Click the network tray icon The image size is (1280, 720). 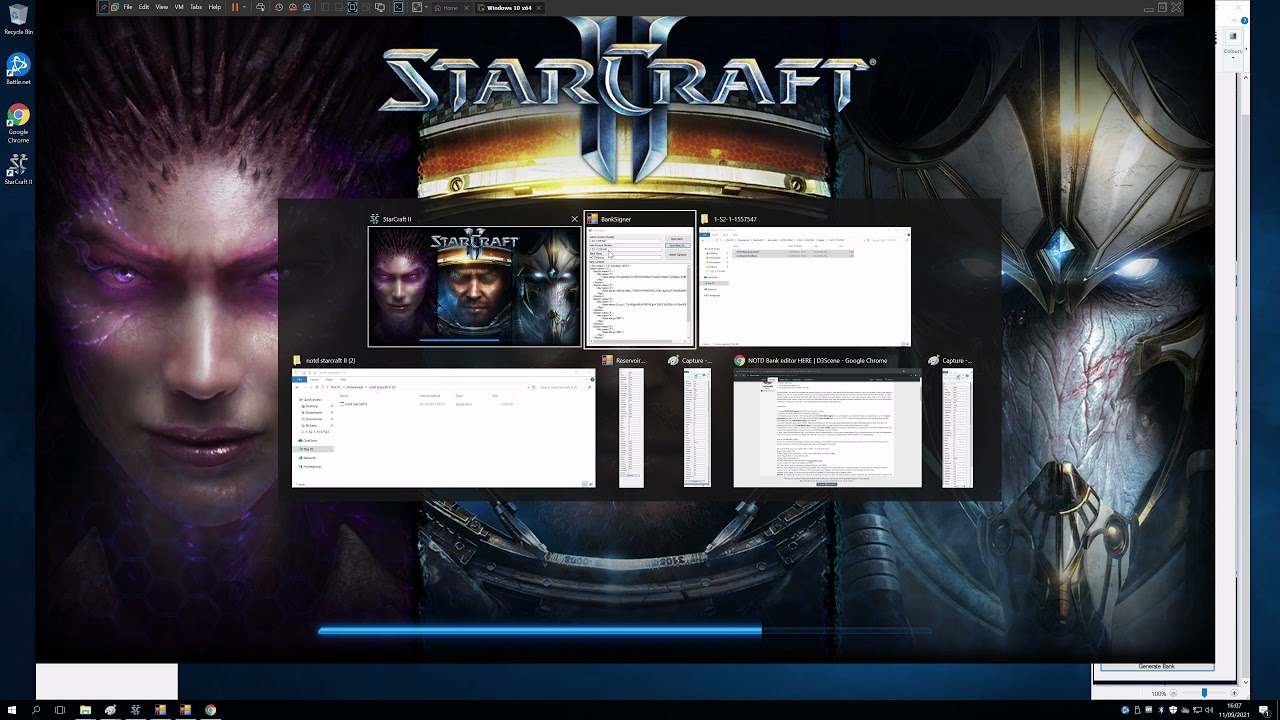tap(1197, 710)
